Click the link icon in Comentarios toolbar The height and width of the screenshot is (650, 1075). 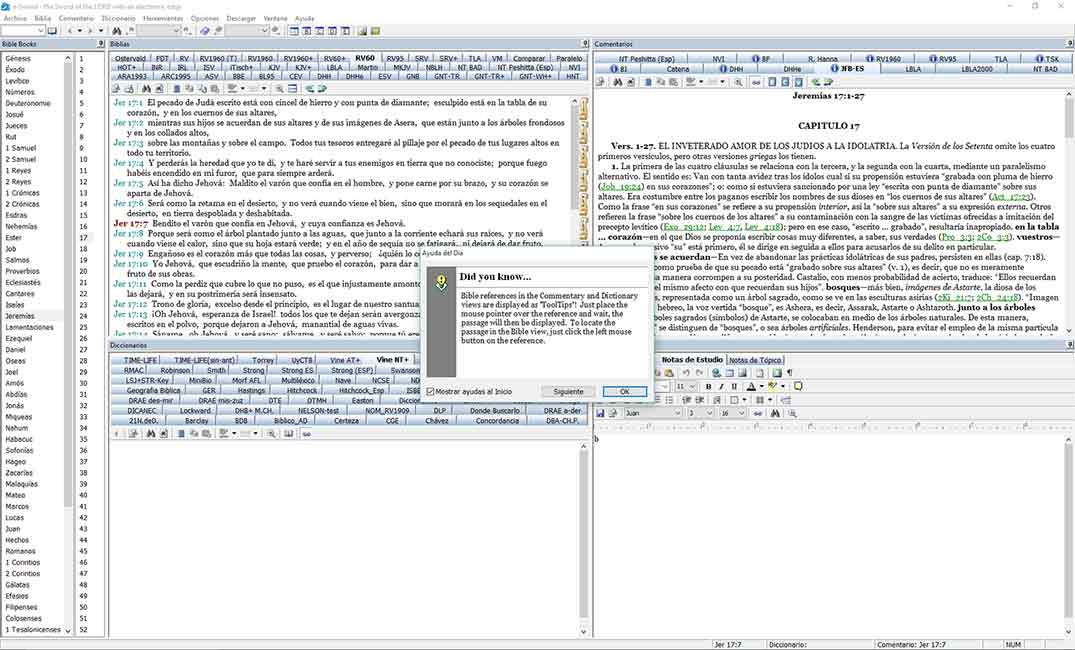click(x=756, y=82)
